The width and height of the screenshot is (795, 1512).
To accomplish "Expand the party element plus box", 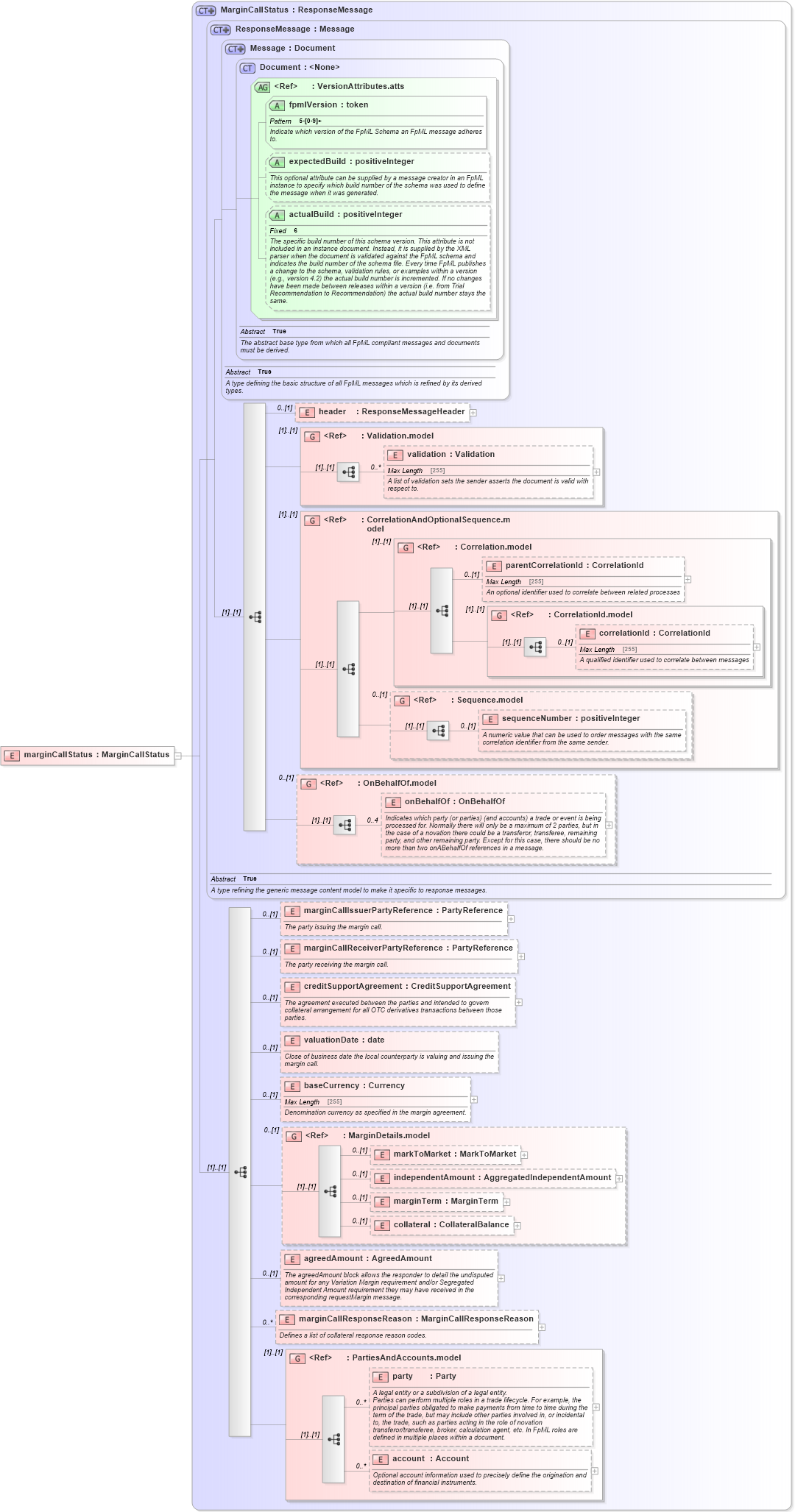I will (596, 1408).
